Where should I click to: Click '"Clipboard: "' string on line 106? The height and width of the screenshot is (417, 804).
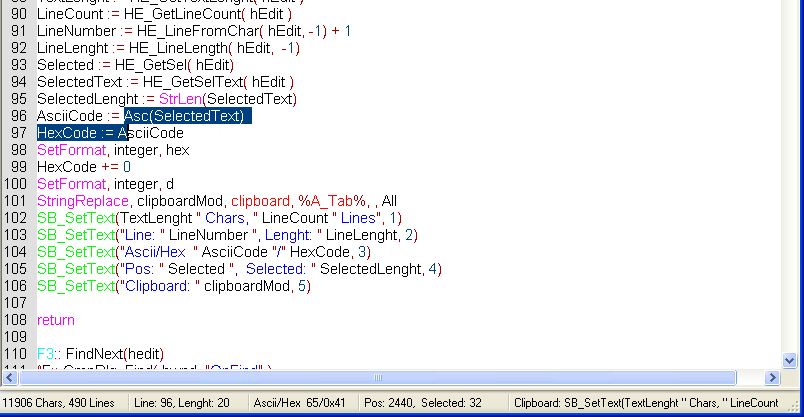(160, 286)
